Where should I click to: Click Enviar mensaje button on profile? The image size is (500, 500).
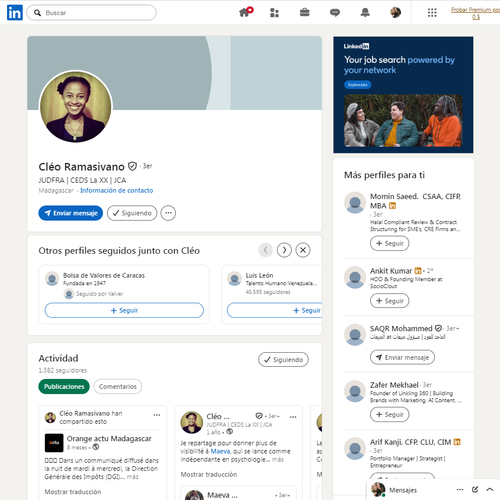coord(71,213)
